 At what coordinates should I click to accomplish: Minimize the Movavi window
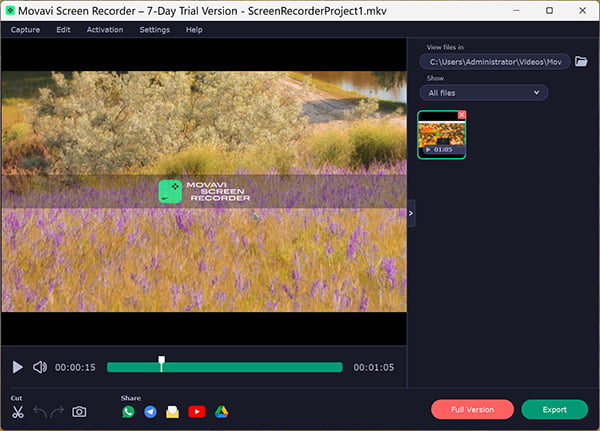517,10
